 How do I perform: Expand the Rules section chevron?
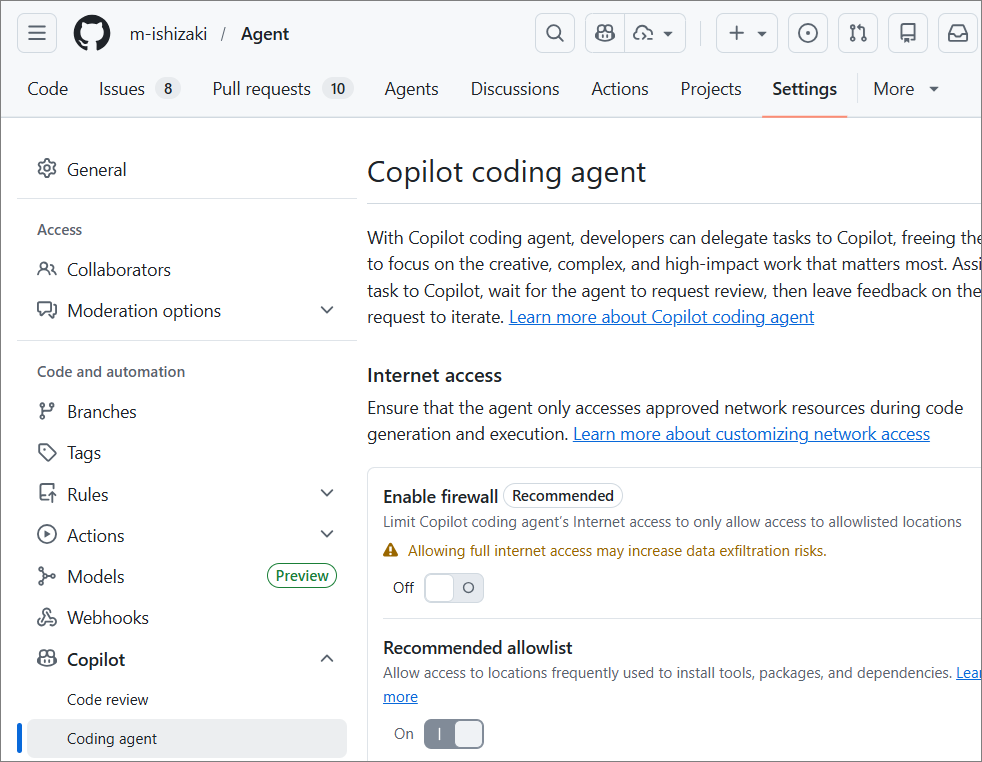pyautogui.click(x=327, y=493)
